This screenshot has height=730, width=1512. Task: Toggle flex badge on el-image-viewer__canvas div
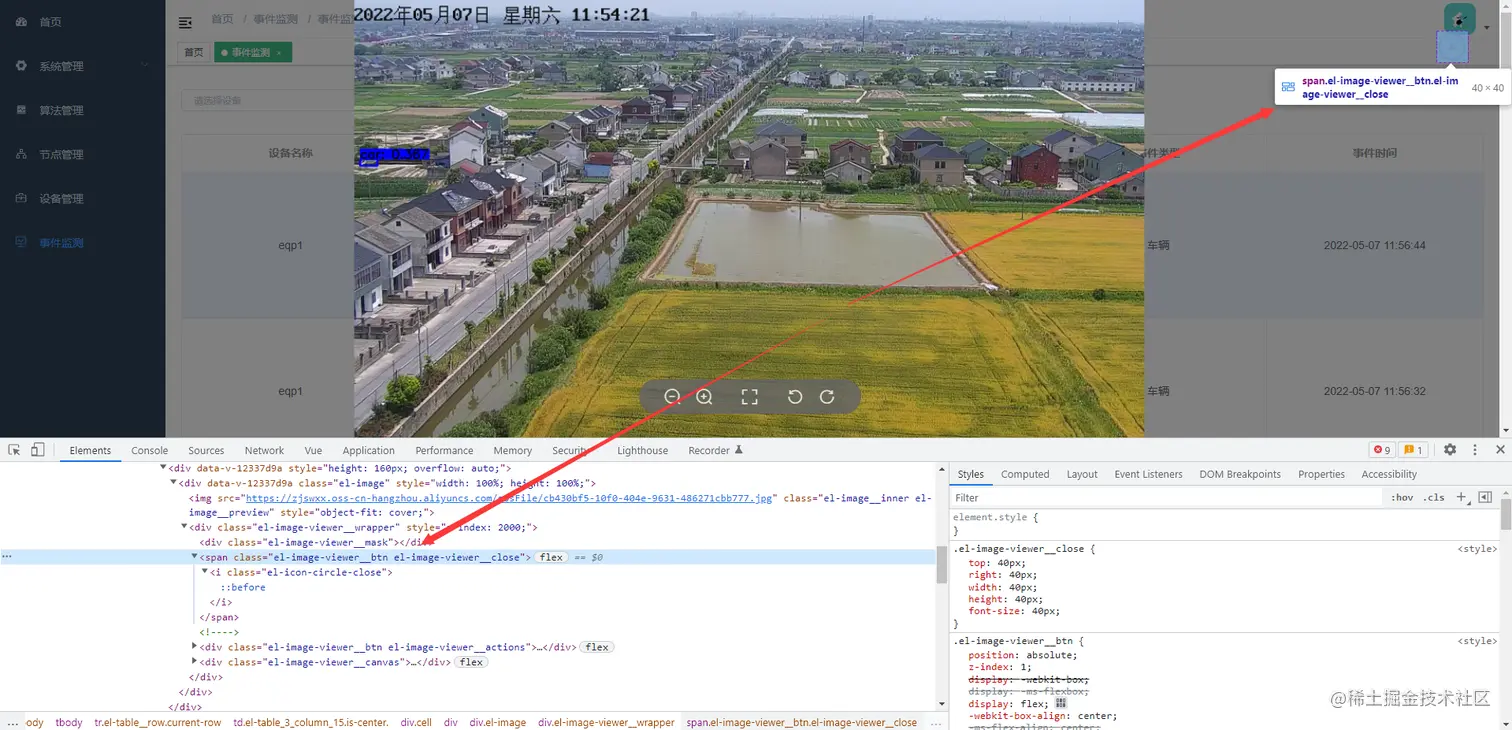pos(471,662)
